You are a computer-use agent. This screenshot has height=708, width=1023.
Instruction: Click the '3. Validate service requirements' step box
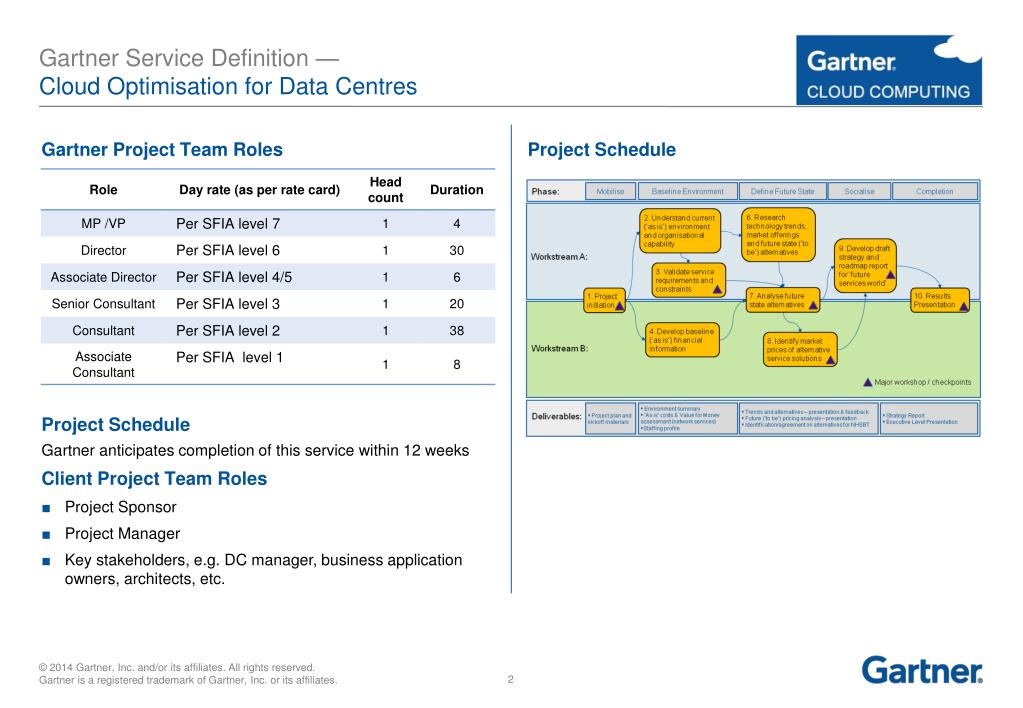click(688, 280)
